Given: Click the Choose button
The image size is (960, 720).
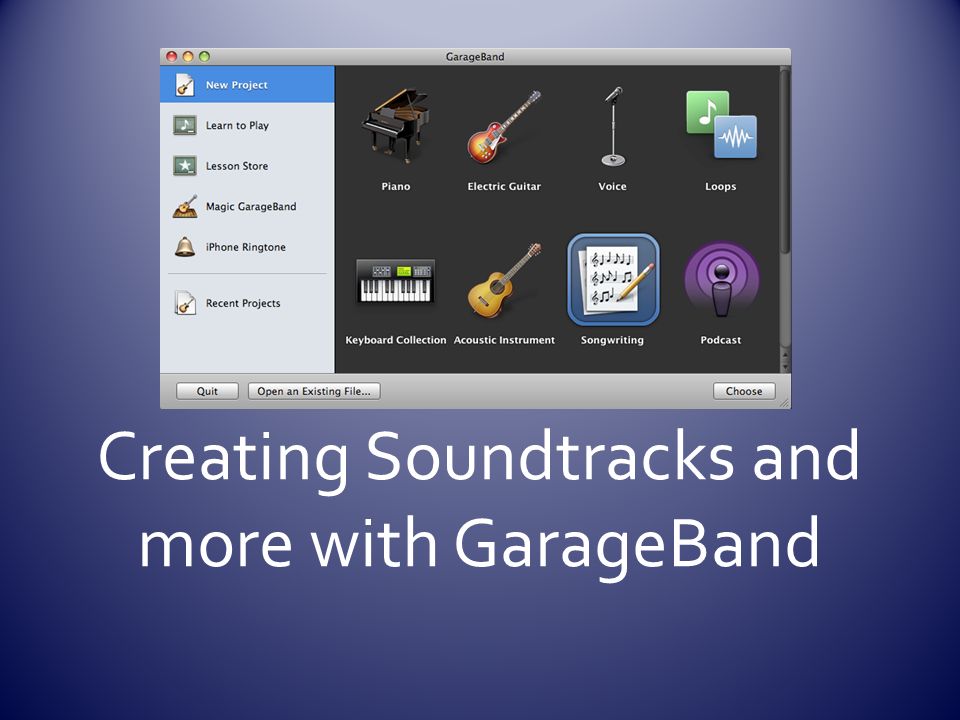Looking at the screenshot, I should point(744,391).
